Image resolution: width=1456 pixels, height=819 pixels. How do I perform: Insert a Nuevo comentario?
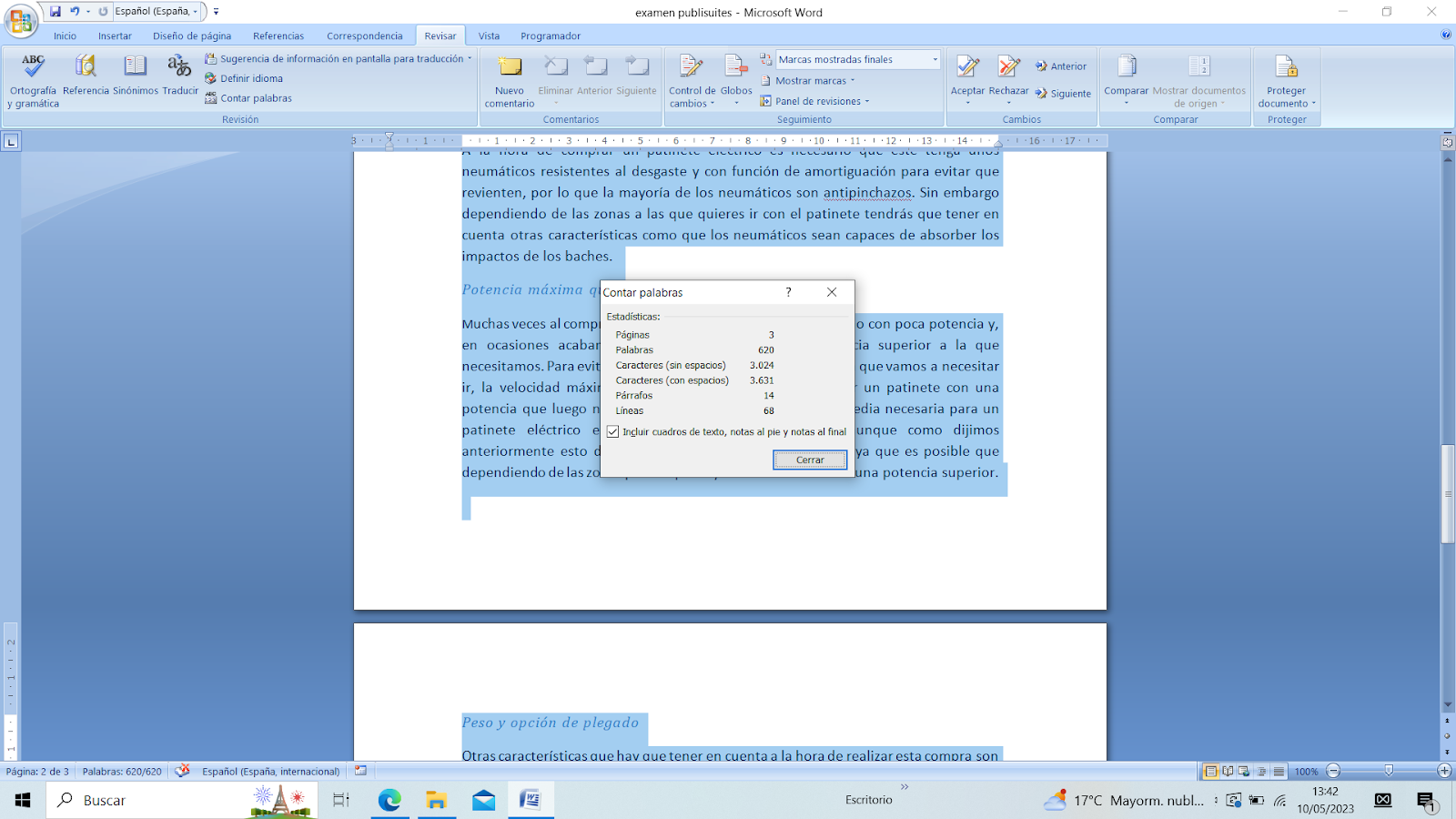click(510, 80)
